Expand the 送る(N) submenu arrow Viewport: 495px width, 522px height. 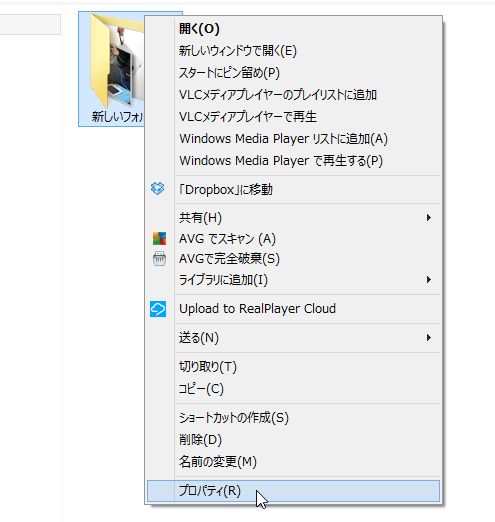pyautogui.click(x=429, y=338)
